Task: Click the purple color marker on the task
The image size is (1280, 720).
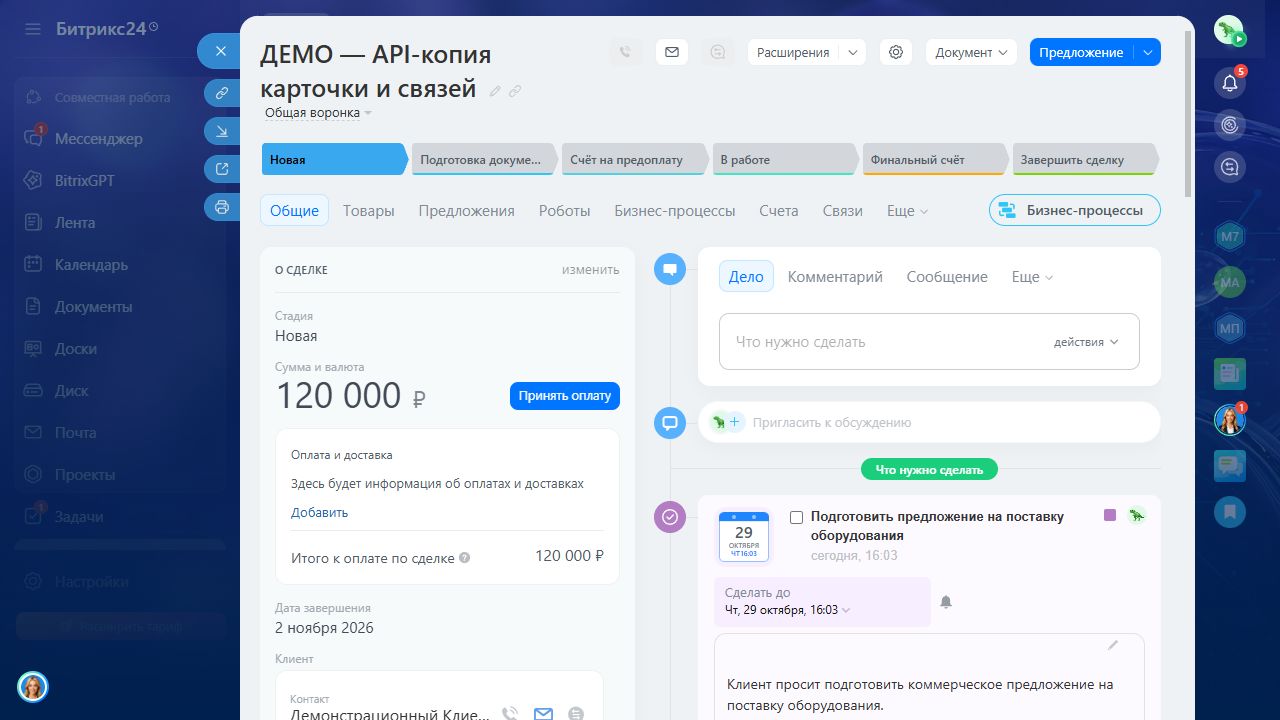Action: (x=1110, y=515)
